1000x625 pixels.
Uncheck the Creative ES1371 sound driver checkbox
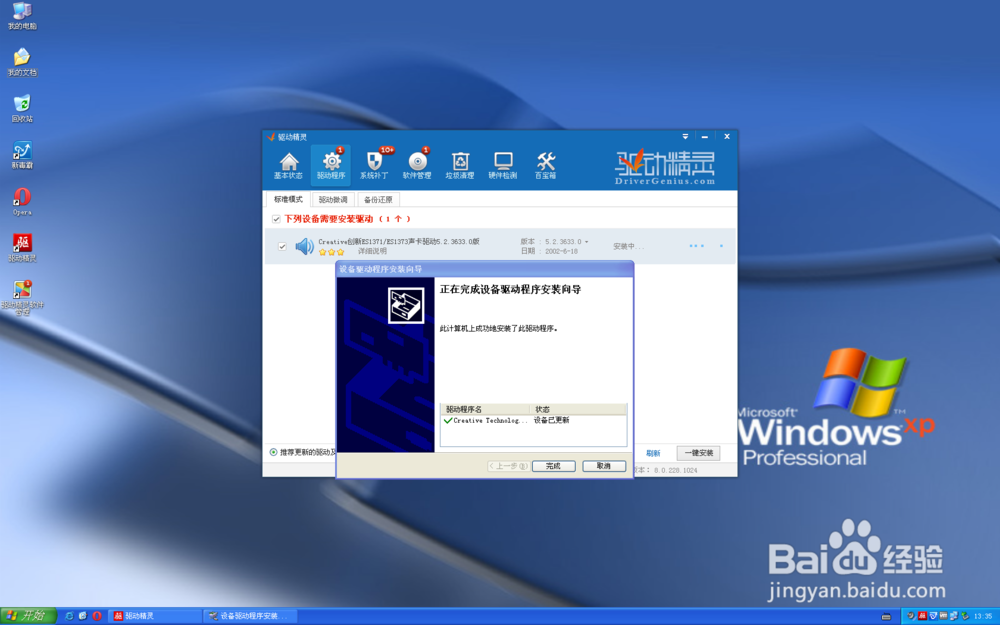click(282, 246)
